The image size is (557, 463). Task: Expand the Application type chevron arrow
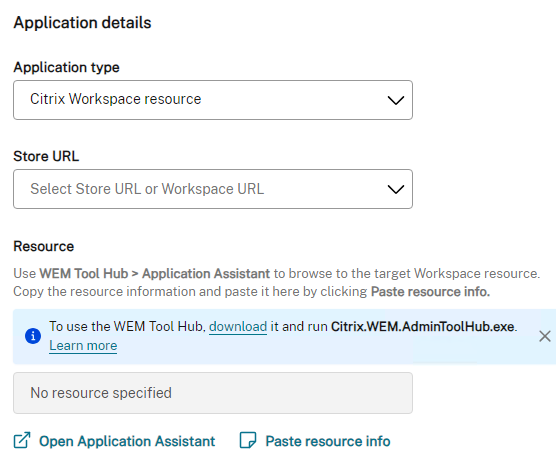tap(396, 100)
